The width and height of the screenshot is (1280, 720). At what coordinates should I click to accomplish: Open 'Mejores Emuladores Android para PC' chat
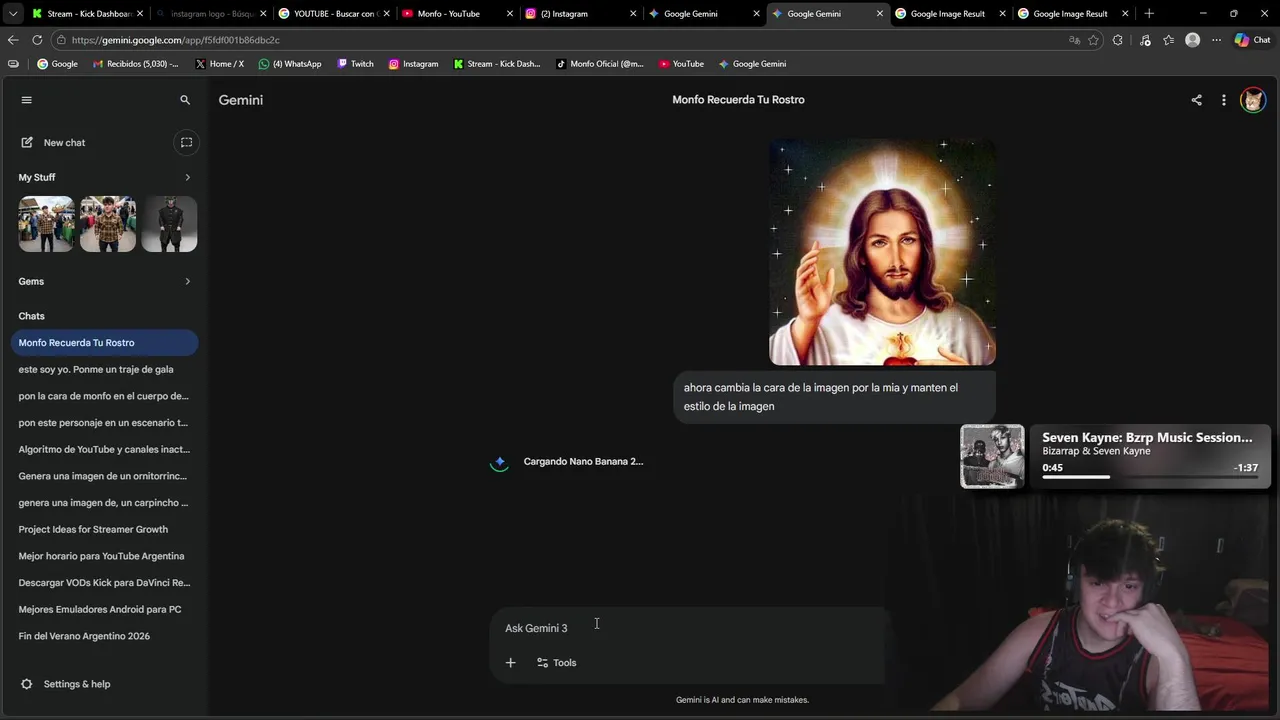(x=104, y=609)
